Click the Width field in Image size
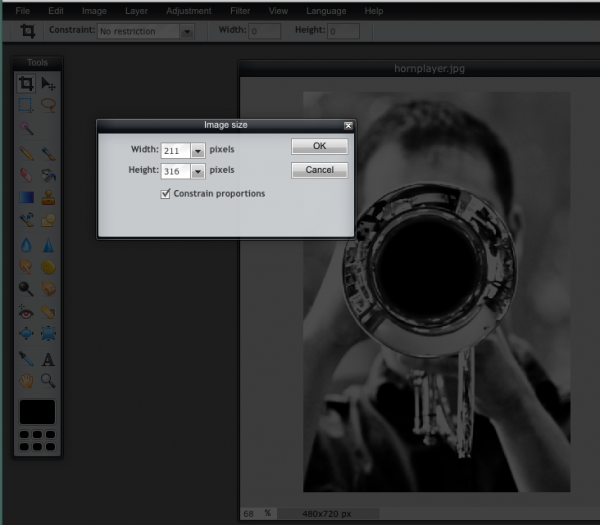600x525 pixels. (x=175, y=151)
